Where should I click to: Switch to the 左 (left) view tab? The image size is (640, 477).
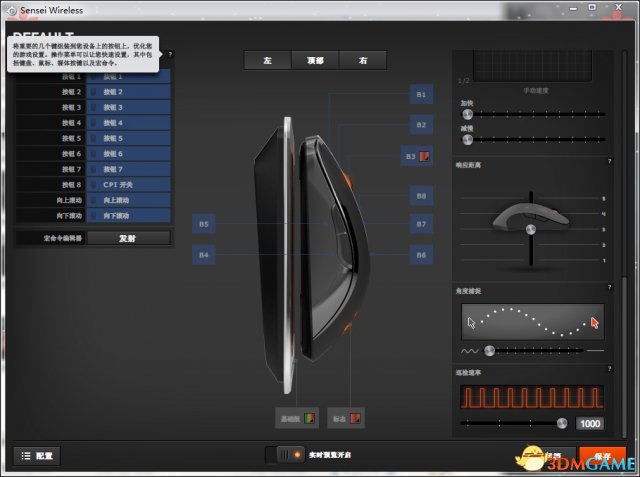[x=267, y=61]
